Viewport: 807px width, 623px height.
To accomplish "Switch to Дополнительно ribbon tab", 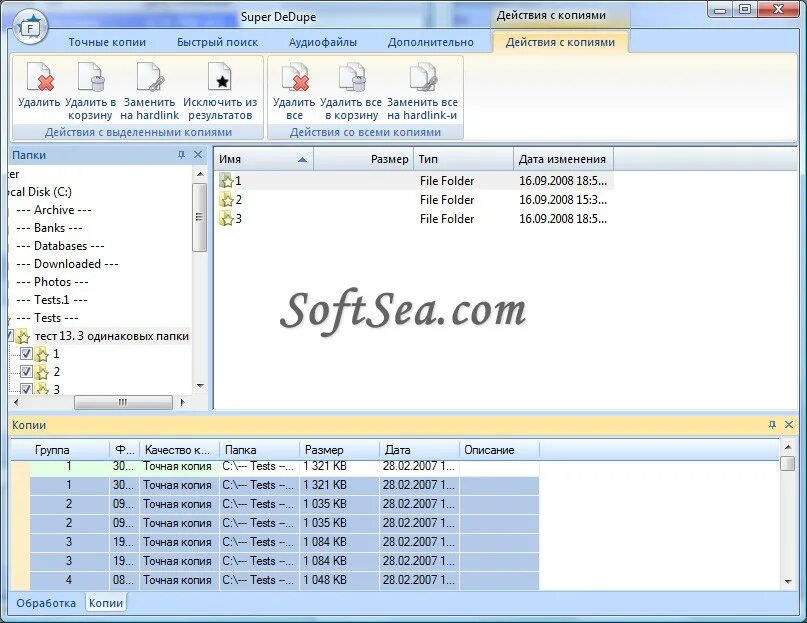I will point(431,42).
